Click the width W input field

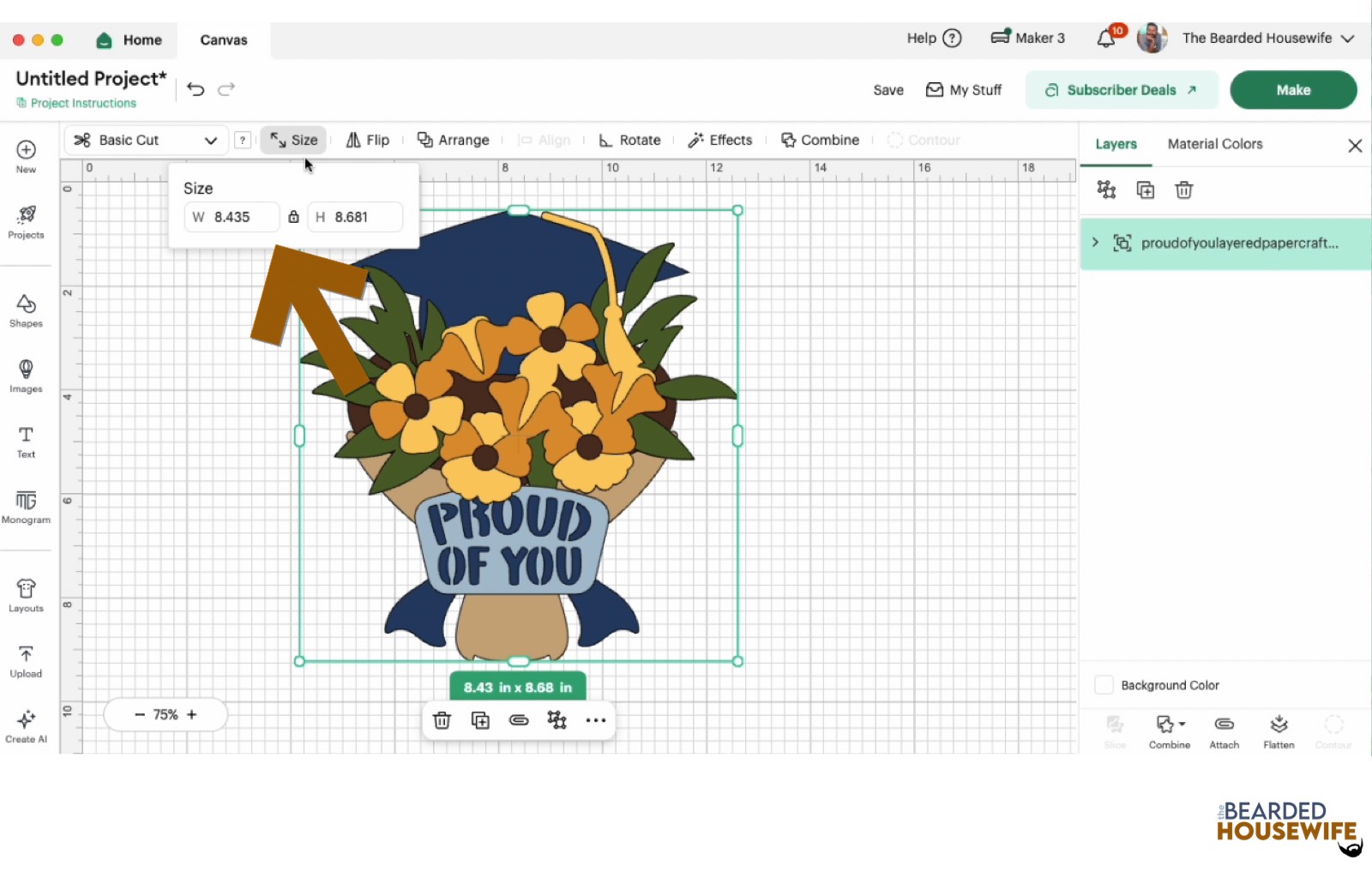tap(232, 217)
